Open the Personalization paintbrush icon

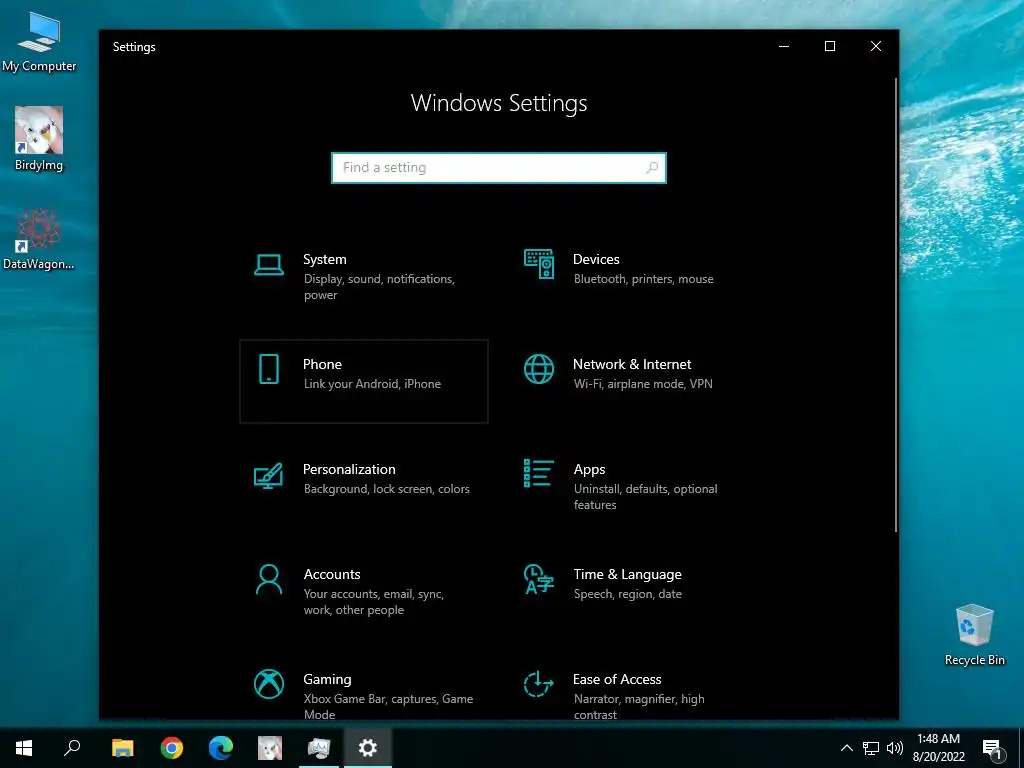tap(268, 475)
